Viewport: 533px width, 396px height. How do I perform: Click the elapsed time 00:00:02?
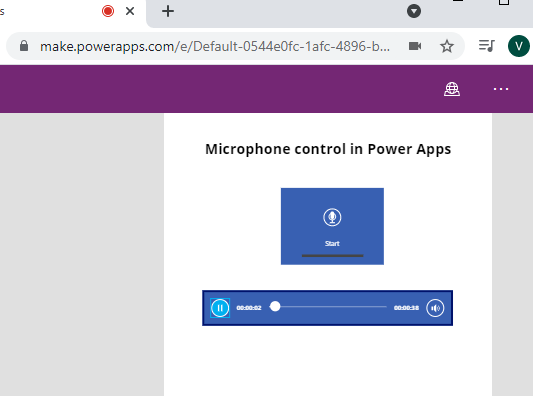pos(249,308)
